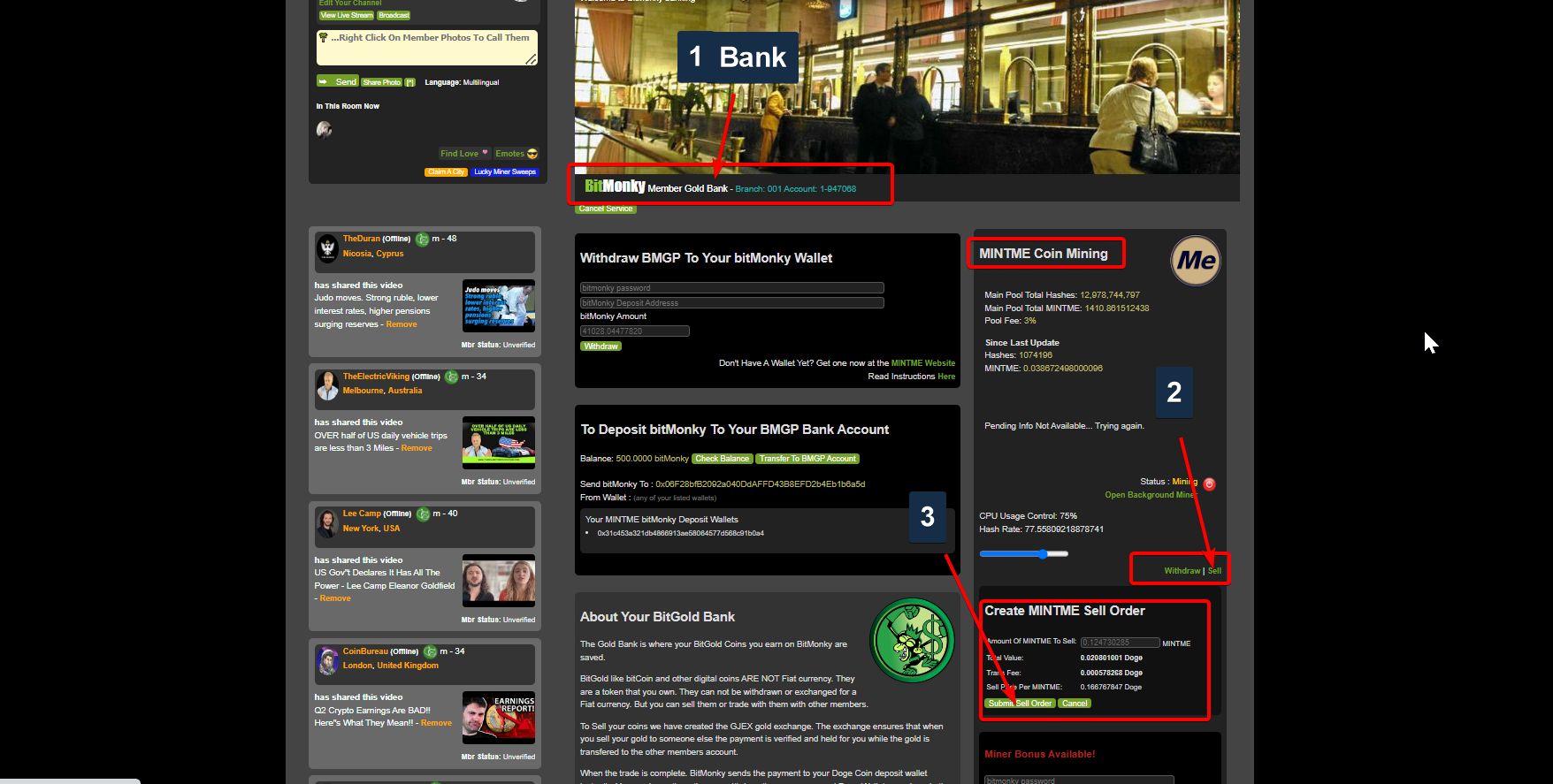The width and height of the screenshot is (1553, 784).
Task: Click the Sell link under mining
Action: (1214, 571)
